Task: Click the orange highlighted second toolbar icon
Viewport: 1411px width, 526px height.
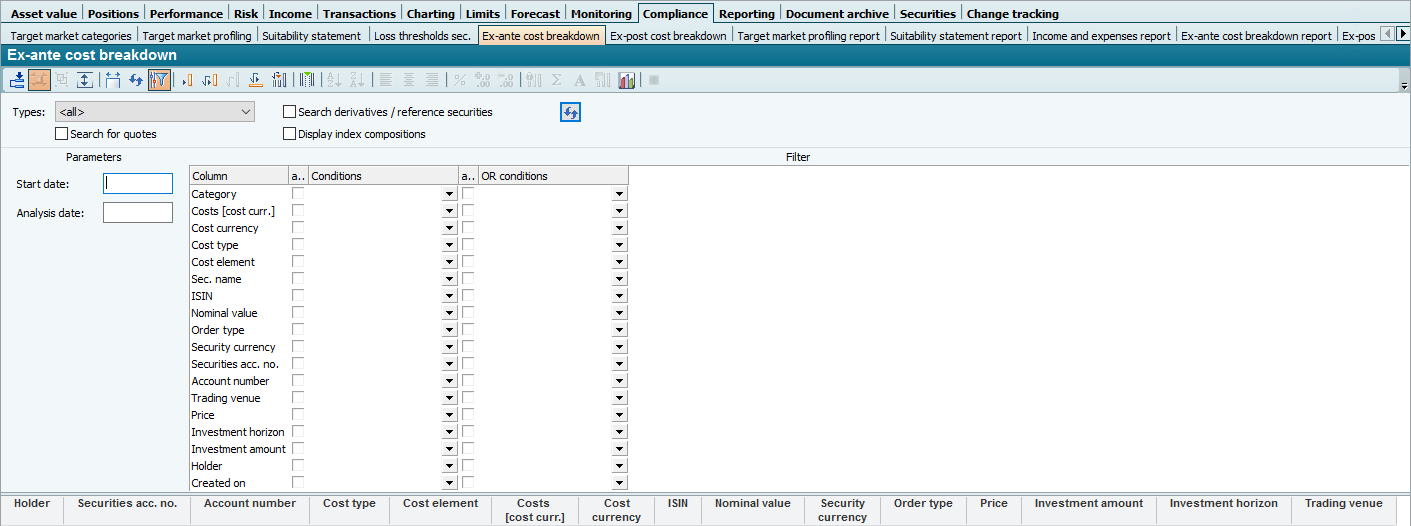Action: coord(39,80)
